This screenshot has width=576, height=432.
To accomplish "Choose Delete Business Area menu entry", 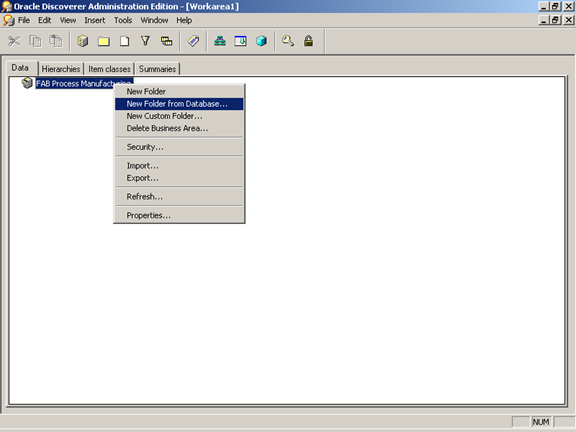I will (x=179, y=128).
